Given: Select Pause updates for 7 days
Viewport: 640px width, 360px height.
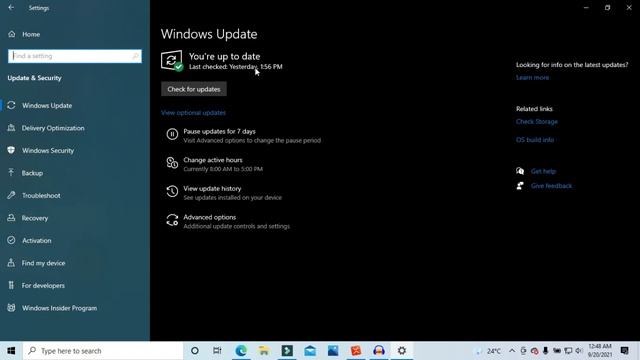Looking at the screenshot, I should pyautogui.click(x=220, y=131).
